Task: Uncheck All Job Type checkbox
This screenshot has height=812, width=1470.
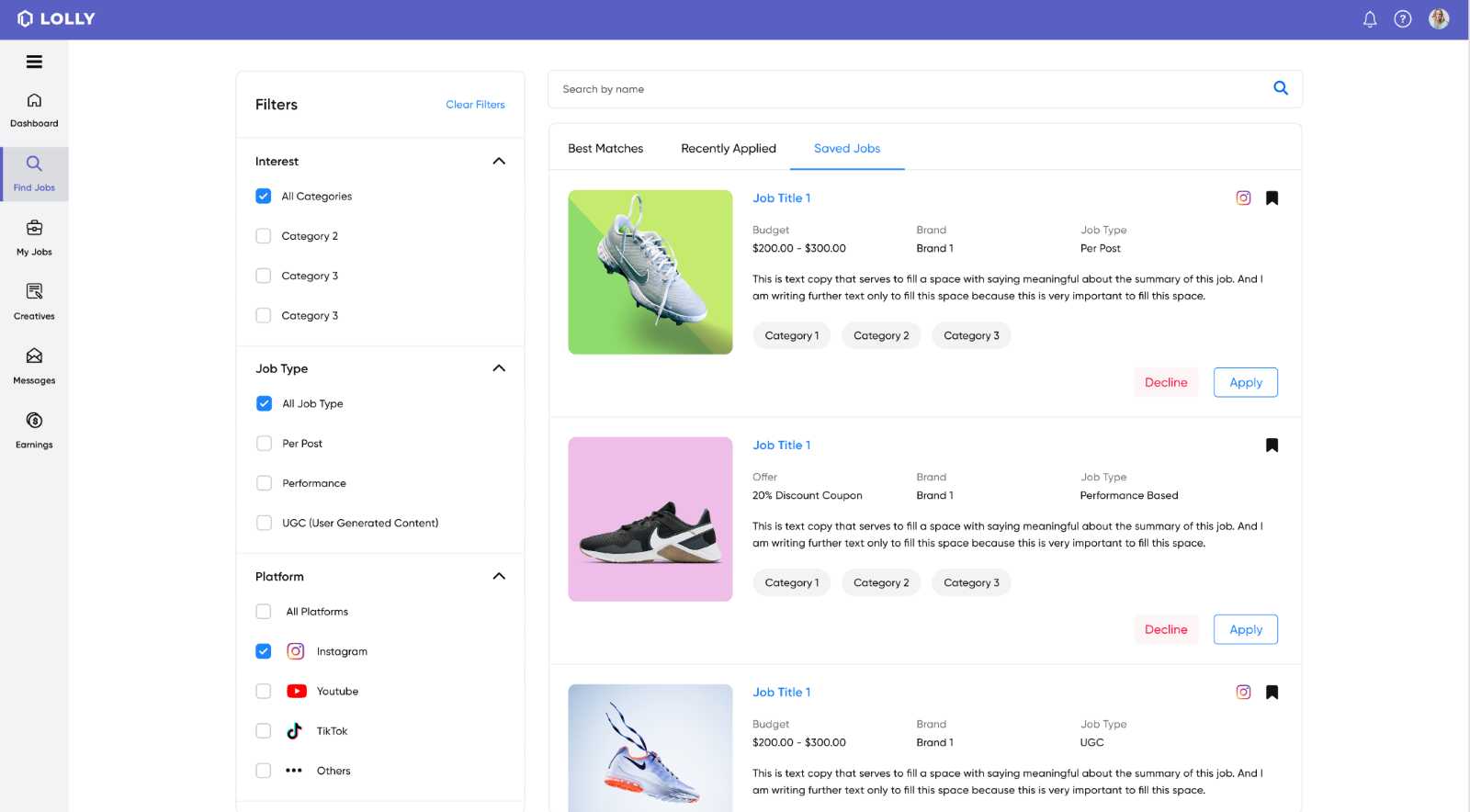Action: [x=264, y=403]
